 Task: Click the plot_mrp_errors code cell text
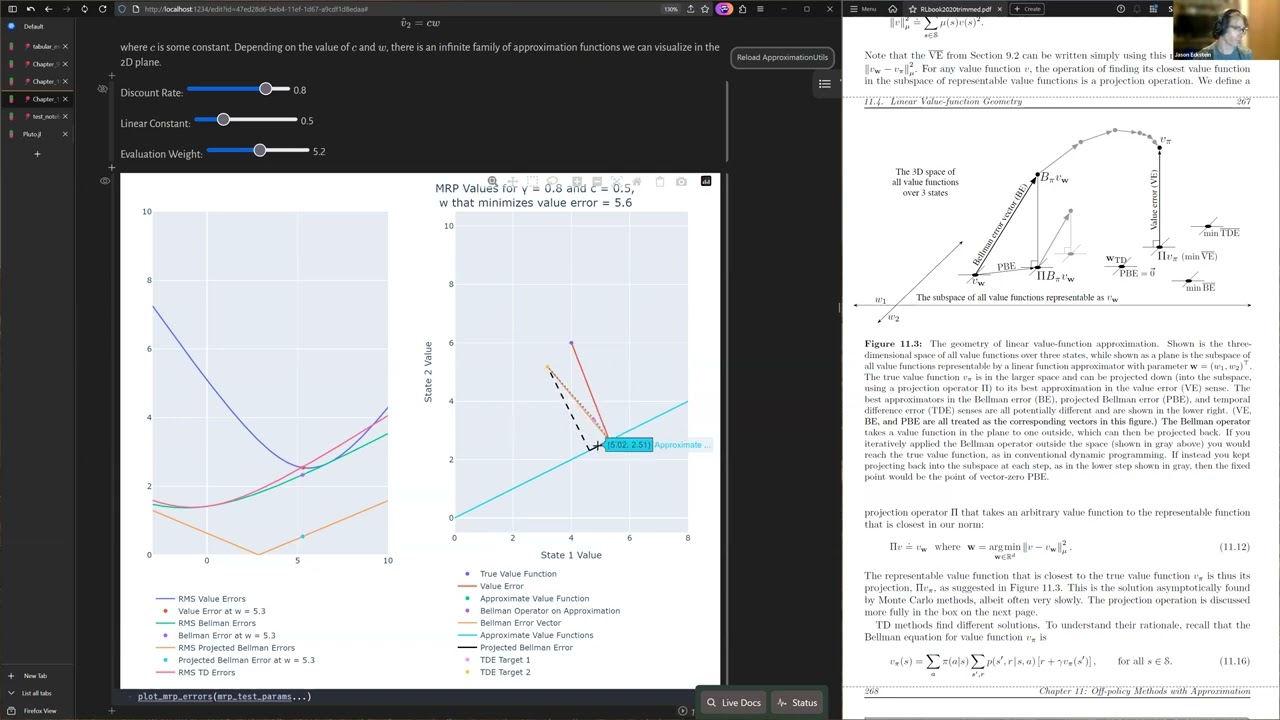(x=224, y=696)
